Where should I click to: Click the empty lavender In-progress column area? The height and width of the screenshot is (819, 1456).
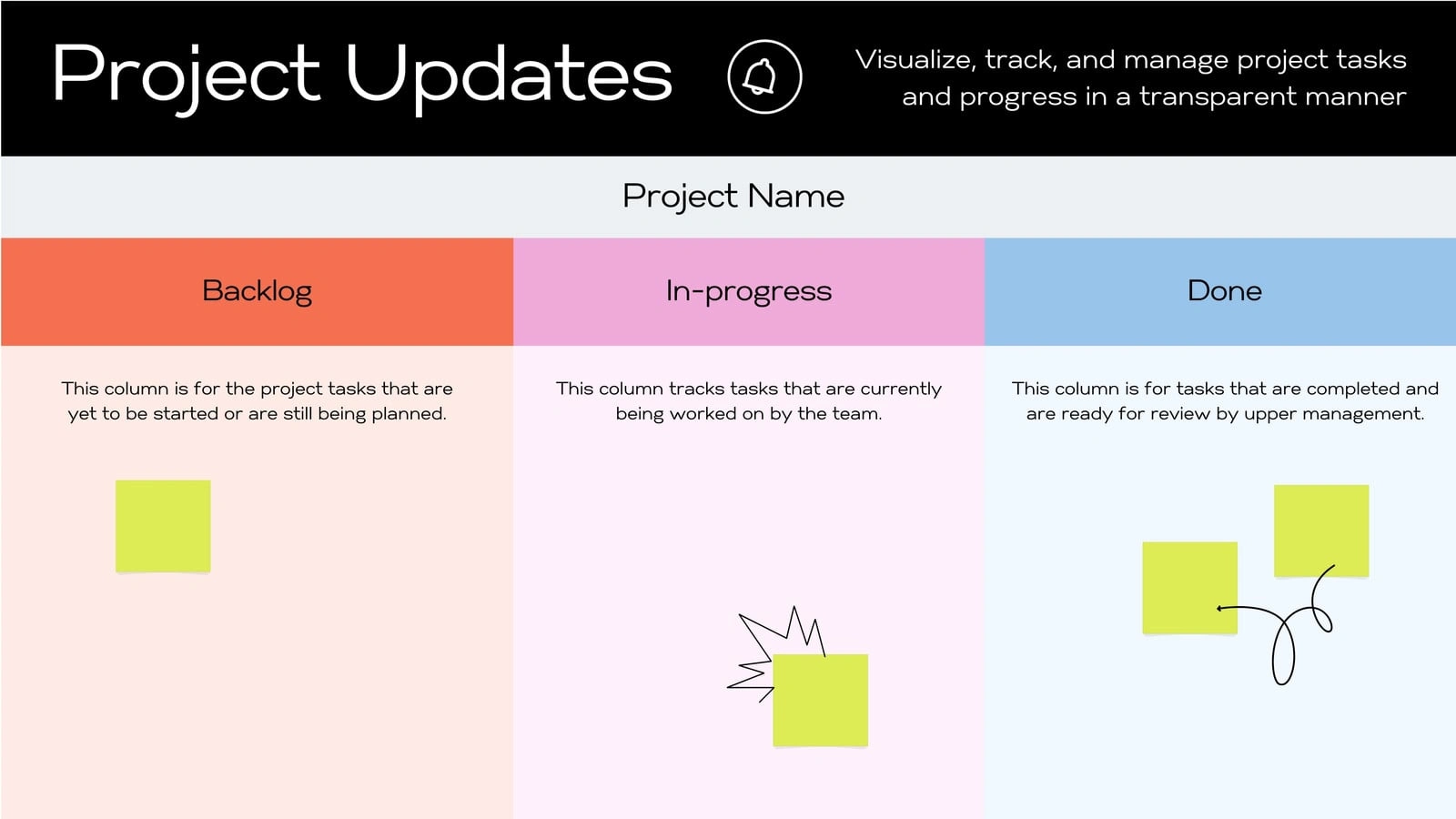[619, 546]
